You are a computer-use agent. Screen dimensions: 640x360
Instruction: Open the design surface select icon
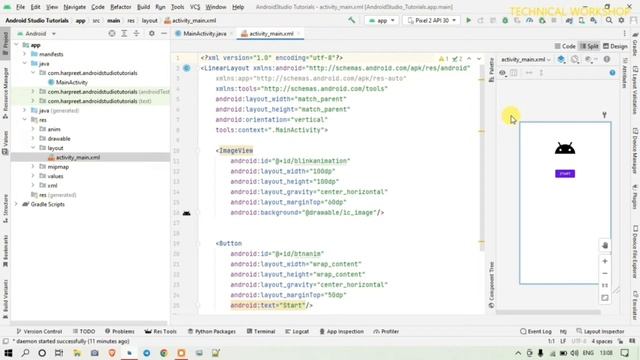coord(561,60)
